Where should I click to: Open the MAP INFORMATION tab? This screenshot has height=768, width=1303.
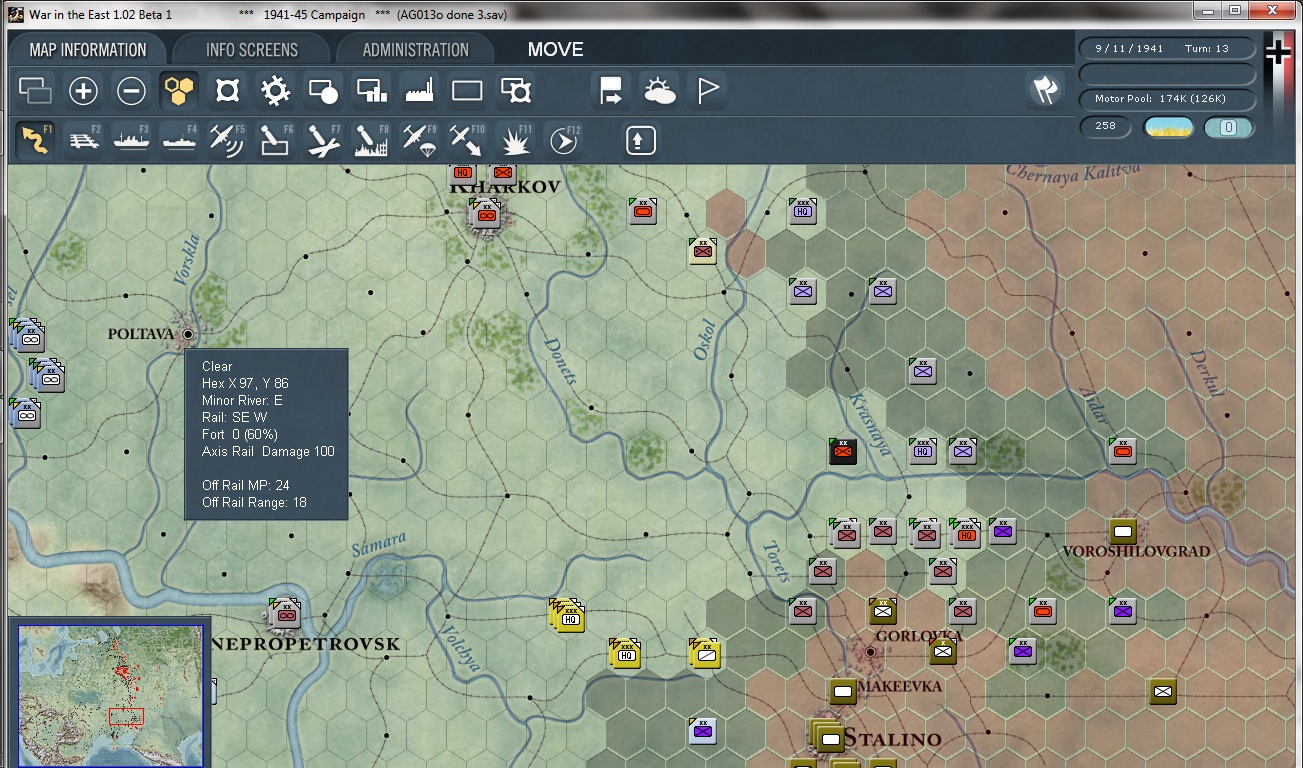tap(87, 49)
